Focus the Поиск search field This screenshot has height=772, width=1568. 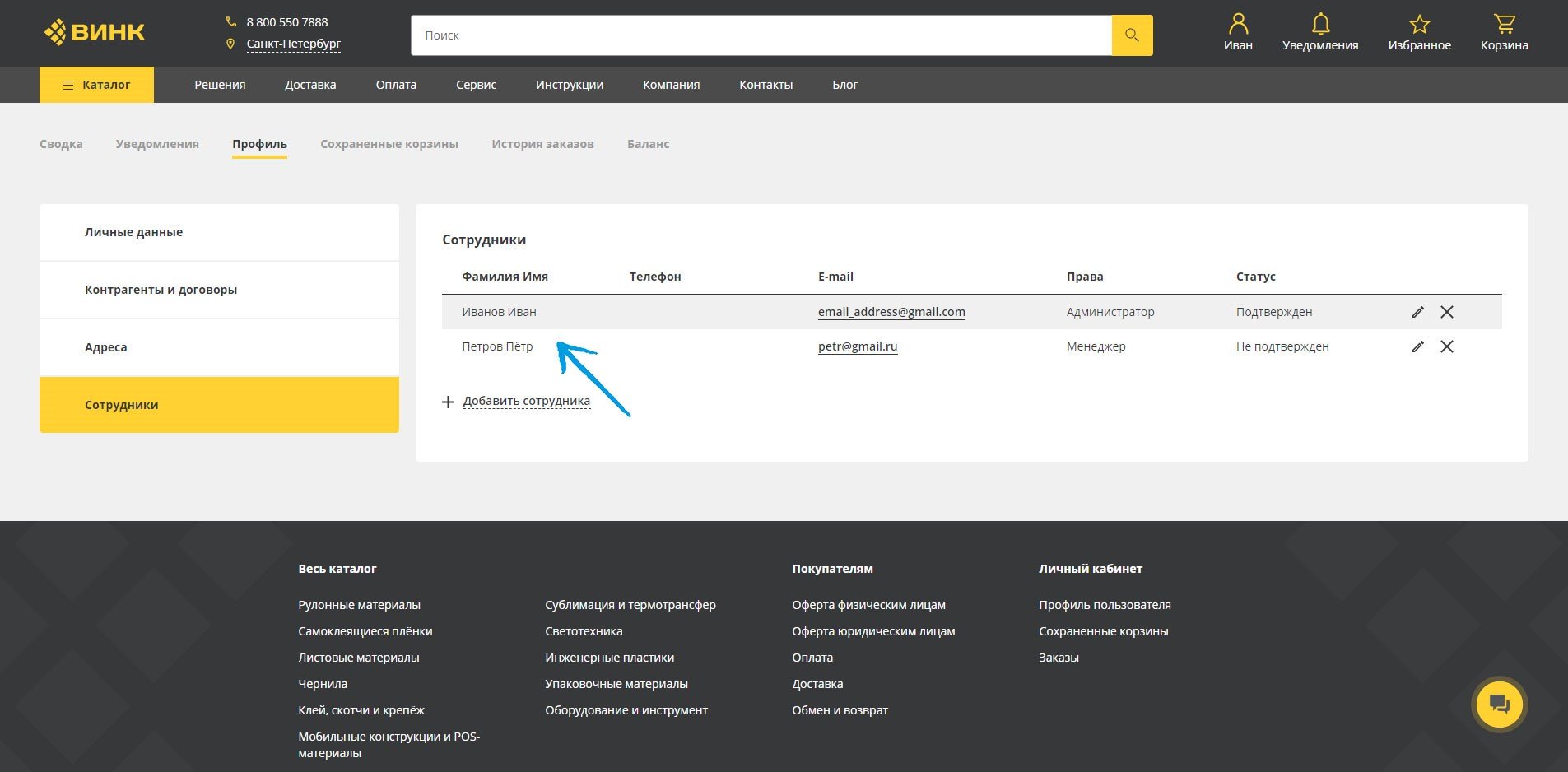pyautogui.click(x=761, y=35)
